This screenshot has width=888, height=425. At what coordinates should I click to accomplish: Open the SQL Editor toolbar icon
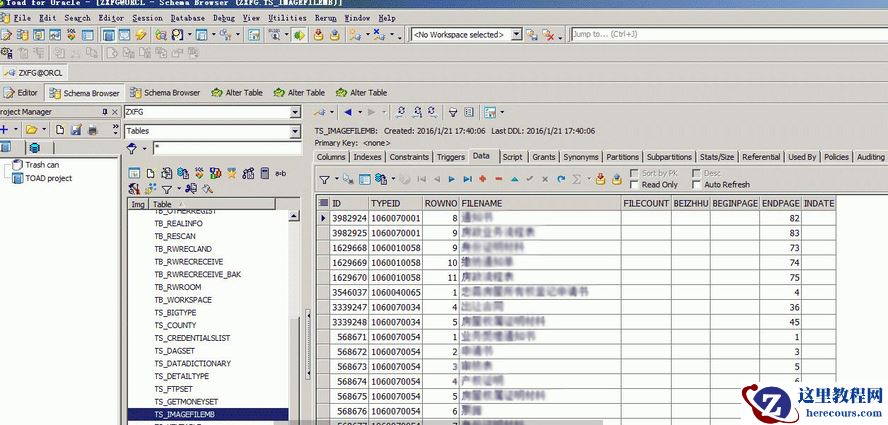(x=6, y=35)
